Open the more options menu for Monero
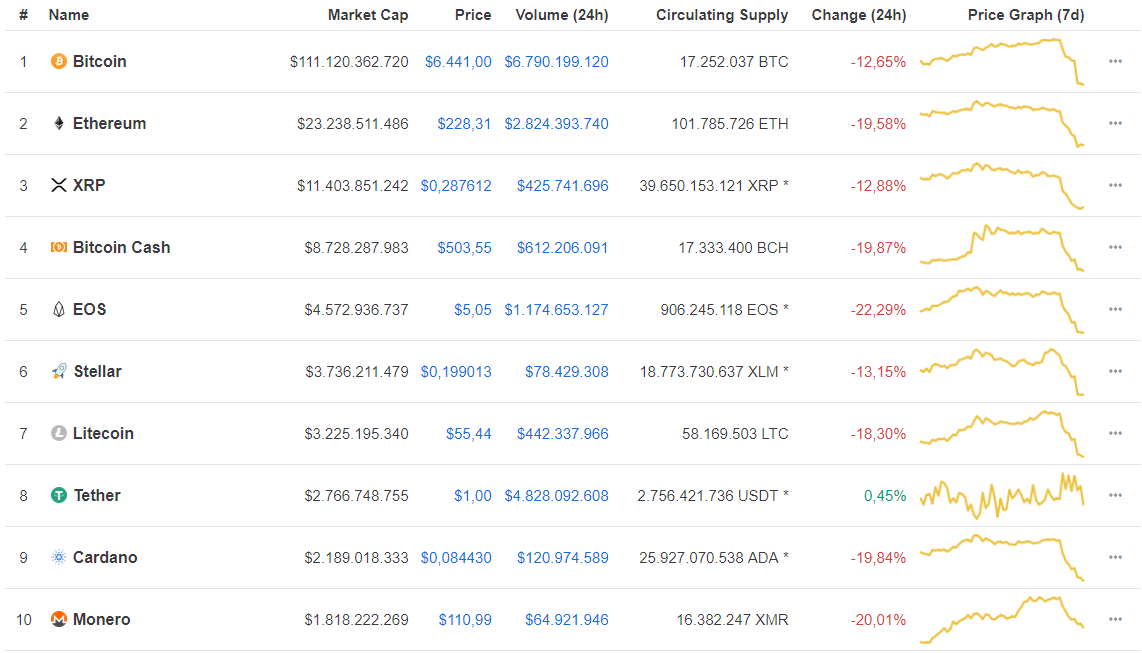The width and height of the screenshot is (1142, 653). [1115, 619]
